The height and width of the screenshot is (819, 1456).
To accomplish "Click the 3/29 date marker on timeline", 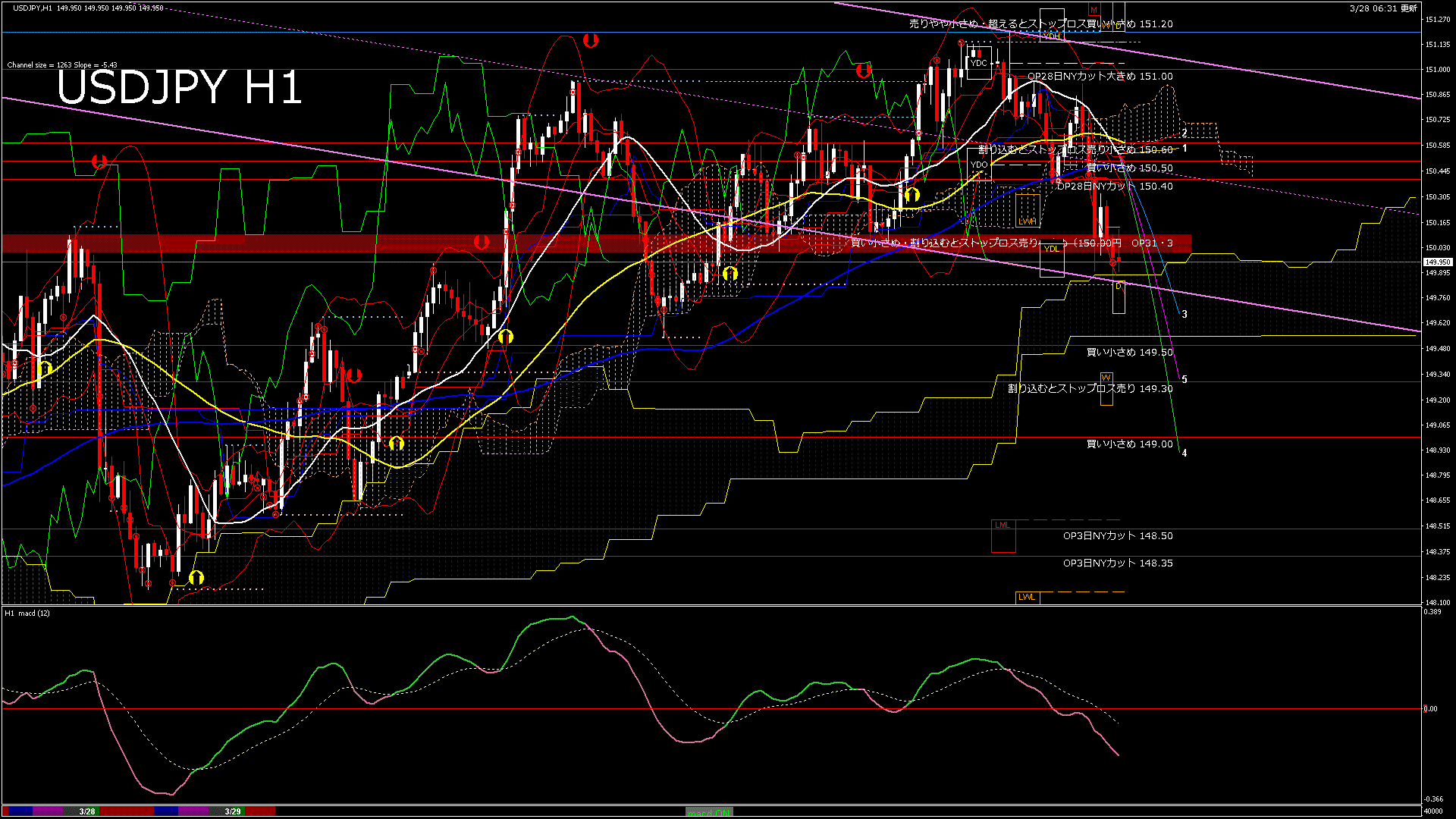I will pyautogui.click(x=233, y=811).
